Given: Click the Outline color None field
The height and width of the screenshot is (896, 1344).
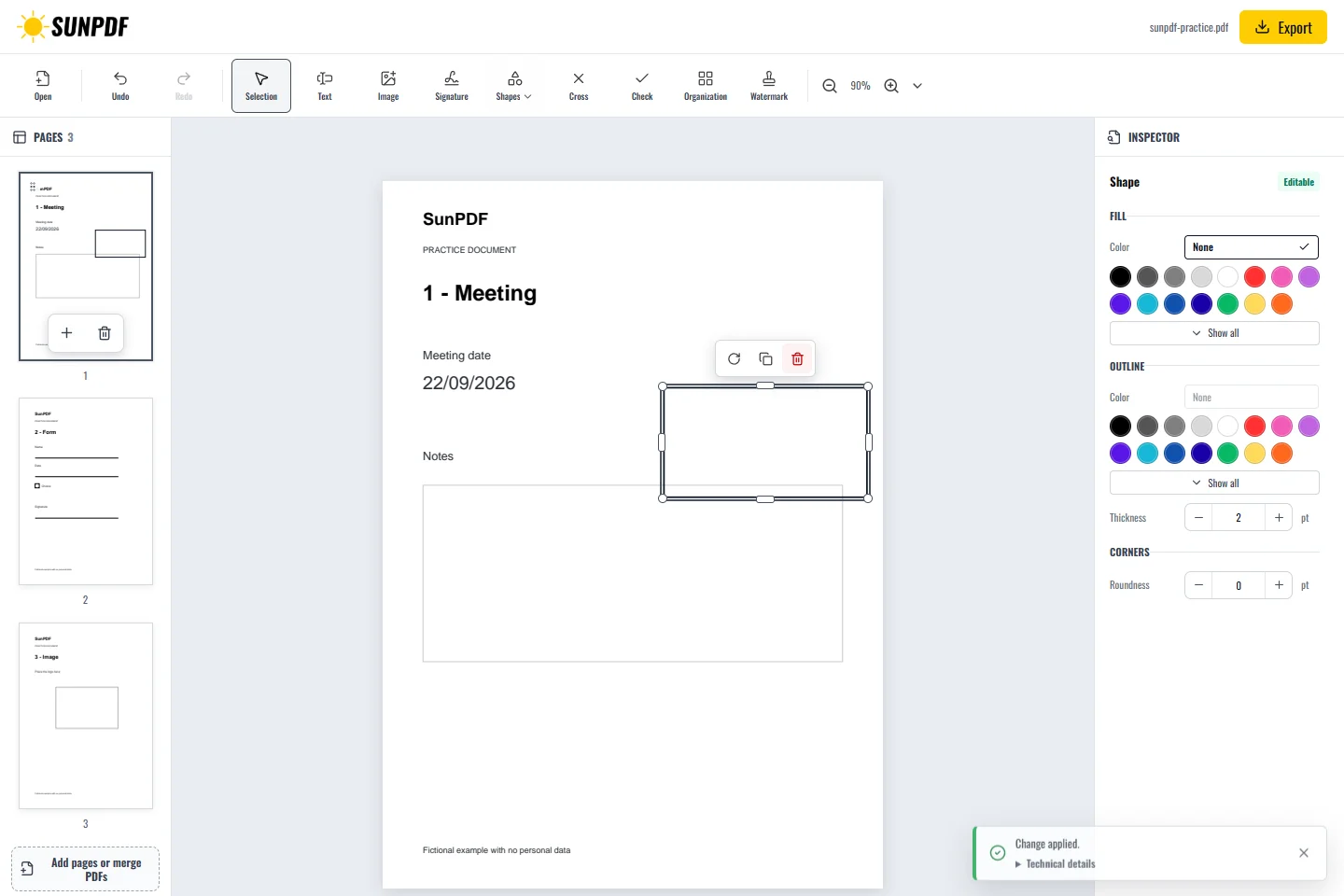Looking at the screenshot, I should pos(1252,398).
